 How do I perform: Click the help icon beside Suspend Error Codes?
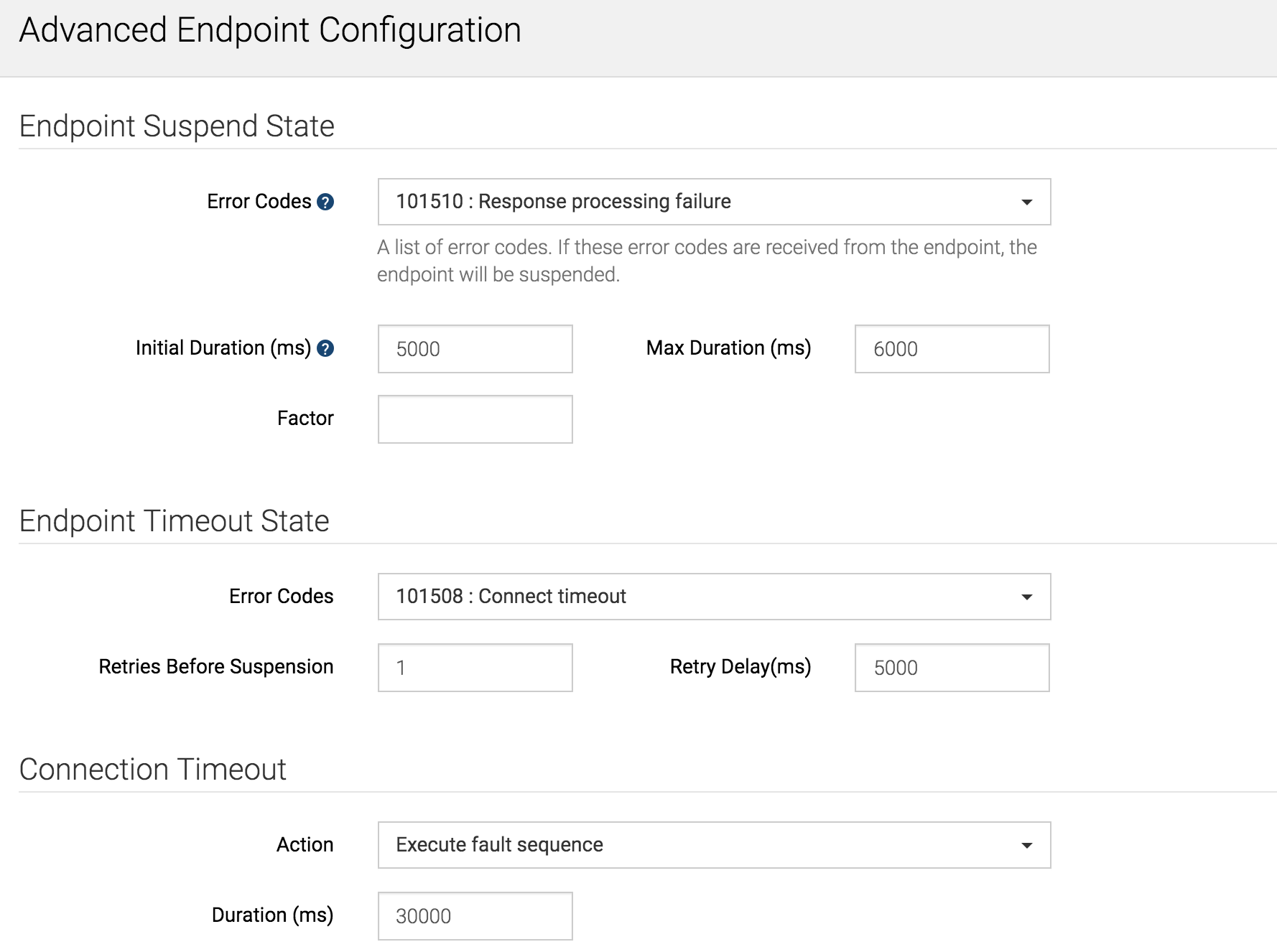pyautogui.click(x=325, y=202)
